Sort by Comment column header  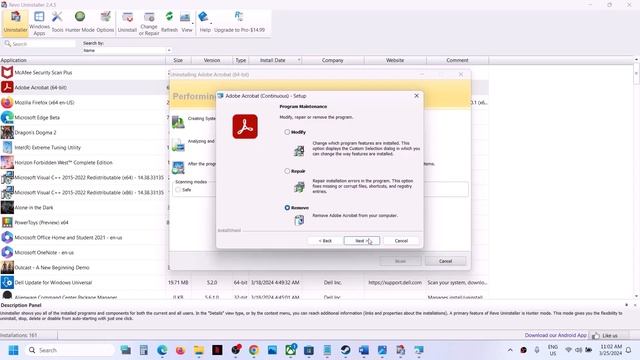click(457, 60)
